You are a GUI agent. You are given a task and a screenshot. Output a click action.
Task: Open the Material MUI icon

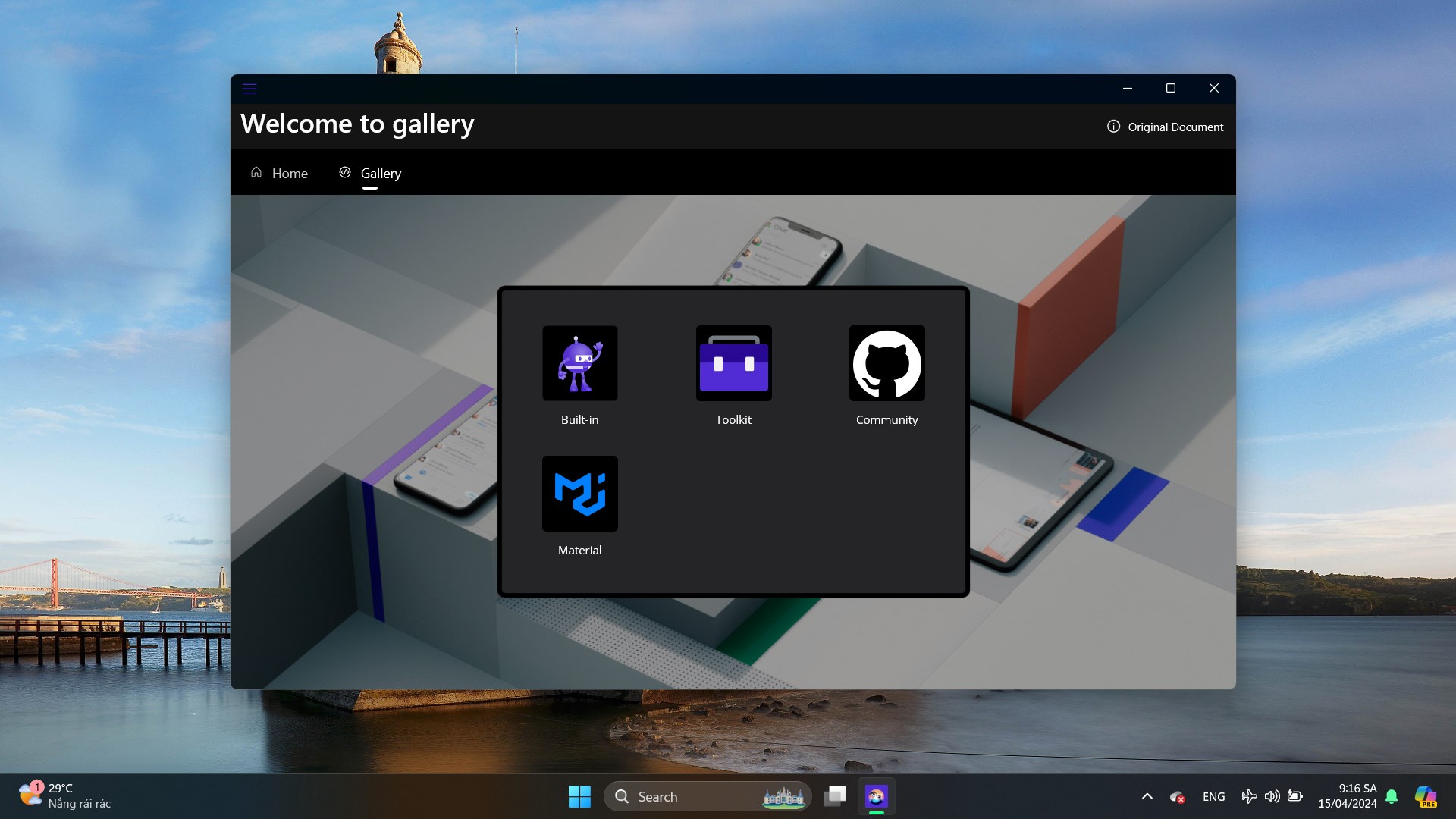(579, 494)
